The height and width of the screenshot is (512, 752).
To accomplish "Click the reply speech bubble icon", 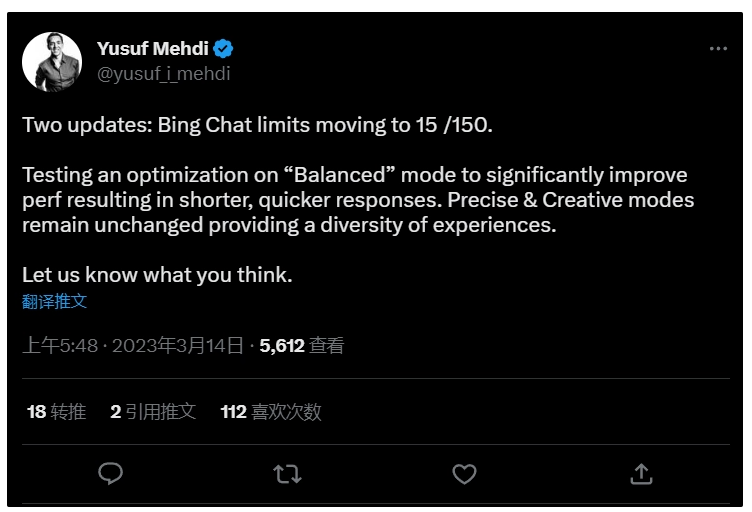I will [x=110, y=474].
